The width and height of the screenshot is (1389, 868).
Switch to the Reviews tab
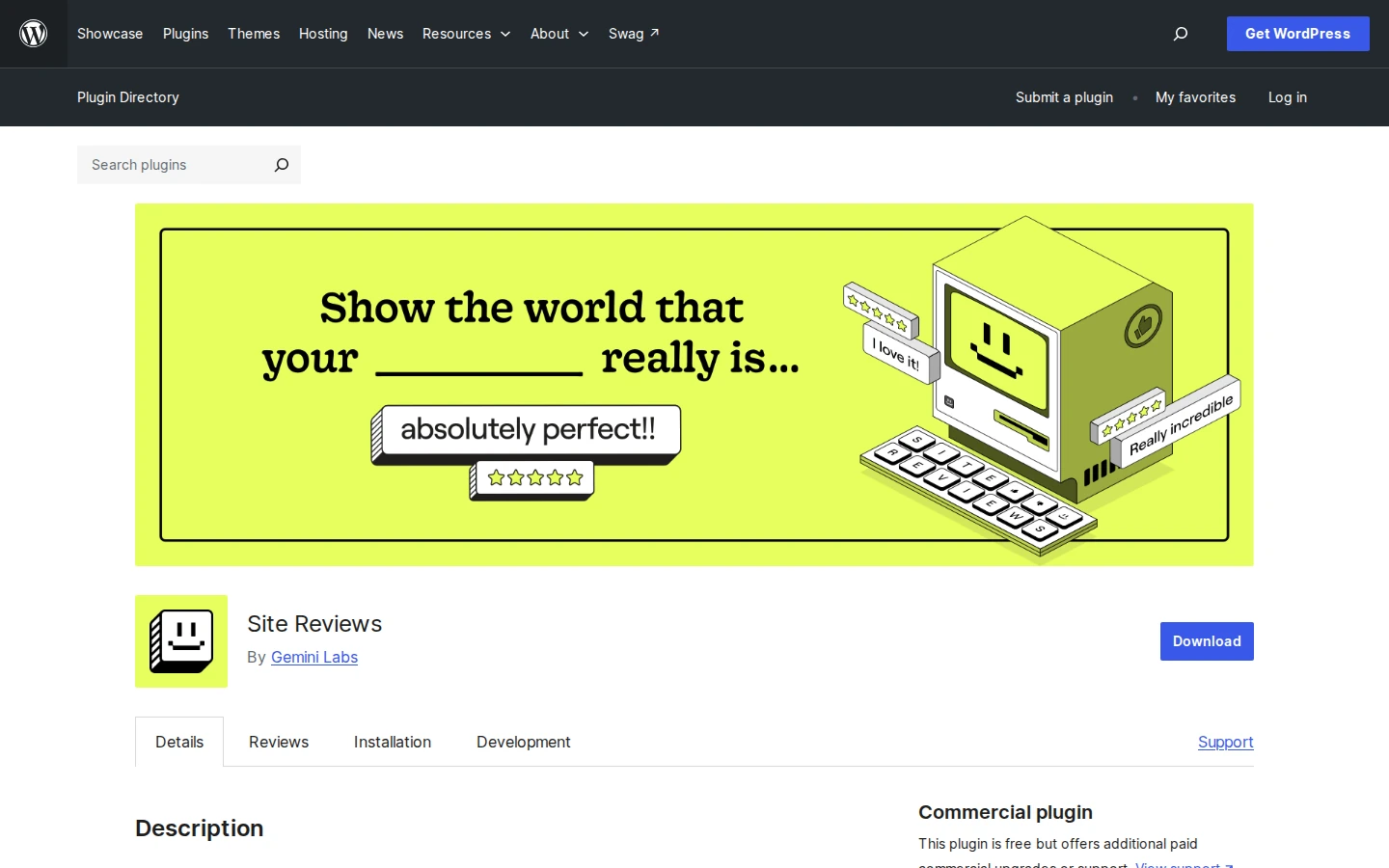[279, 742]
